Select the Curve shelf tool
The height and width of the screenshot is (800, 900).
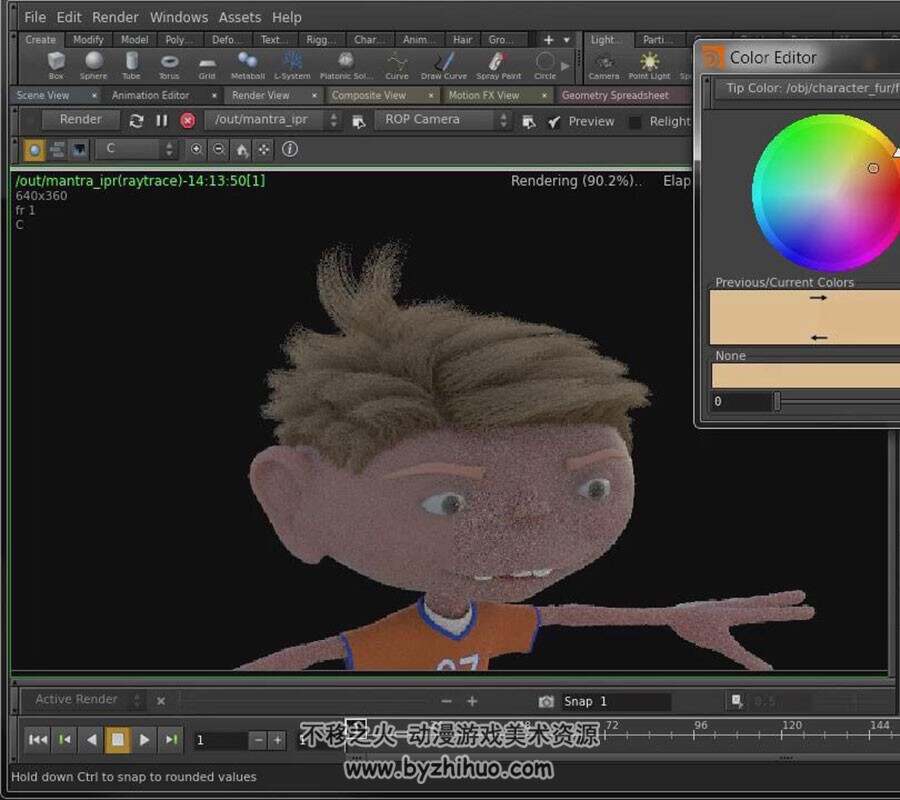pos(397,65)
